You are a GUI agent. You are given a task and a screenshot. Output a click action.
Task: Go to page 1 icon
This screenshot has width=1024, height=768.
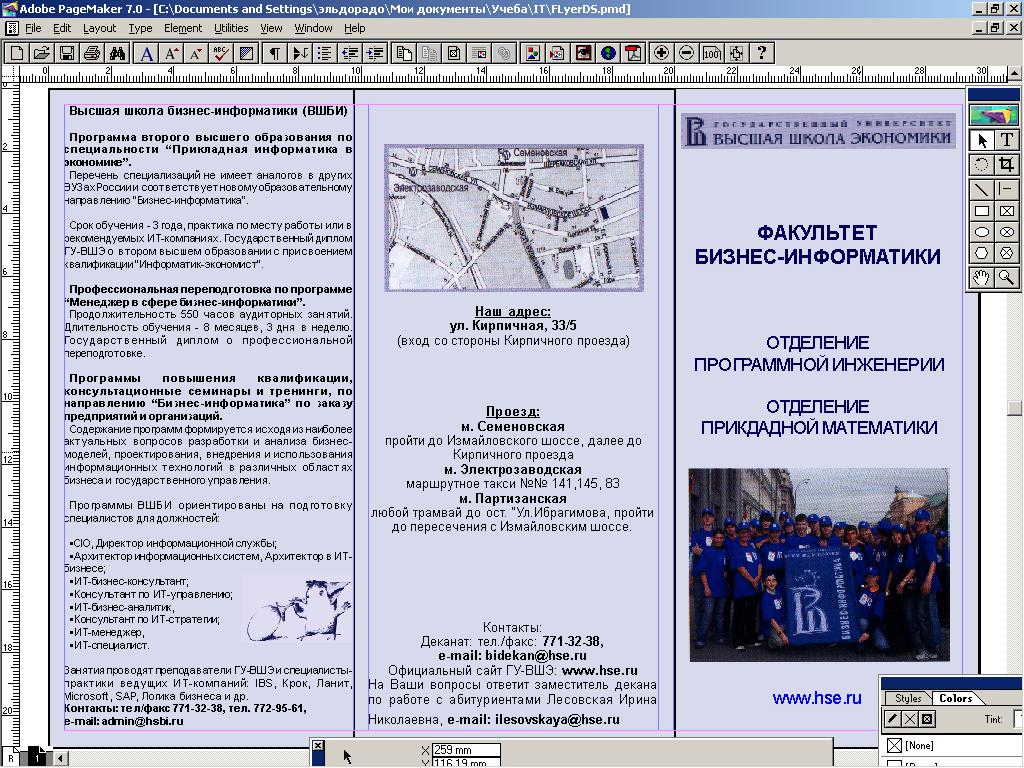click(x=37, y=758)
